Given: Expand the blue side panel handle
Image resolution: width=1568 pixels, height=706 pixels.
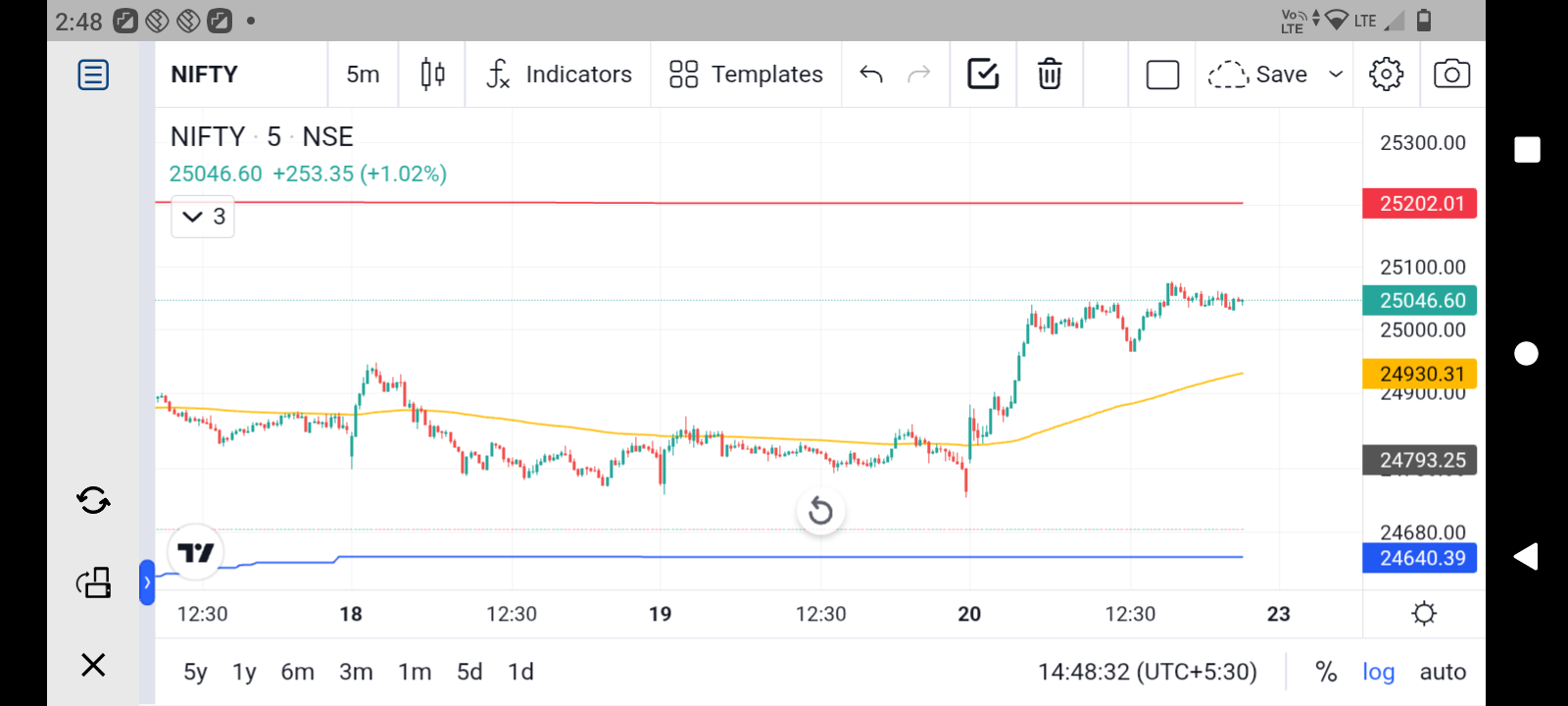Looking at the screenshot, I should [x=147, y=582].
